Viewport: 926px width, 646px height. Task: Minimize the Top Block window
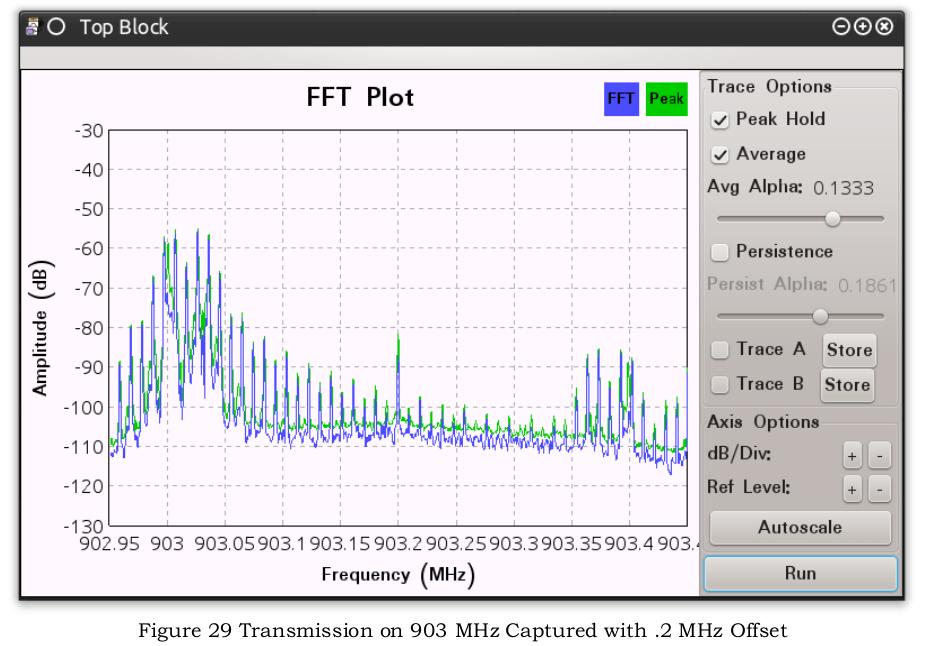[x=840, y=27]
